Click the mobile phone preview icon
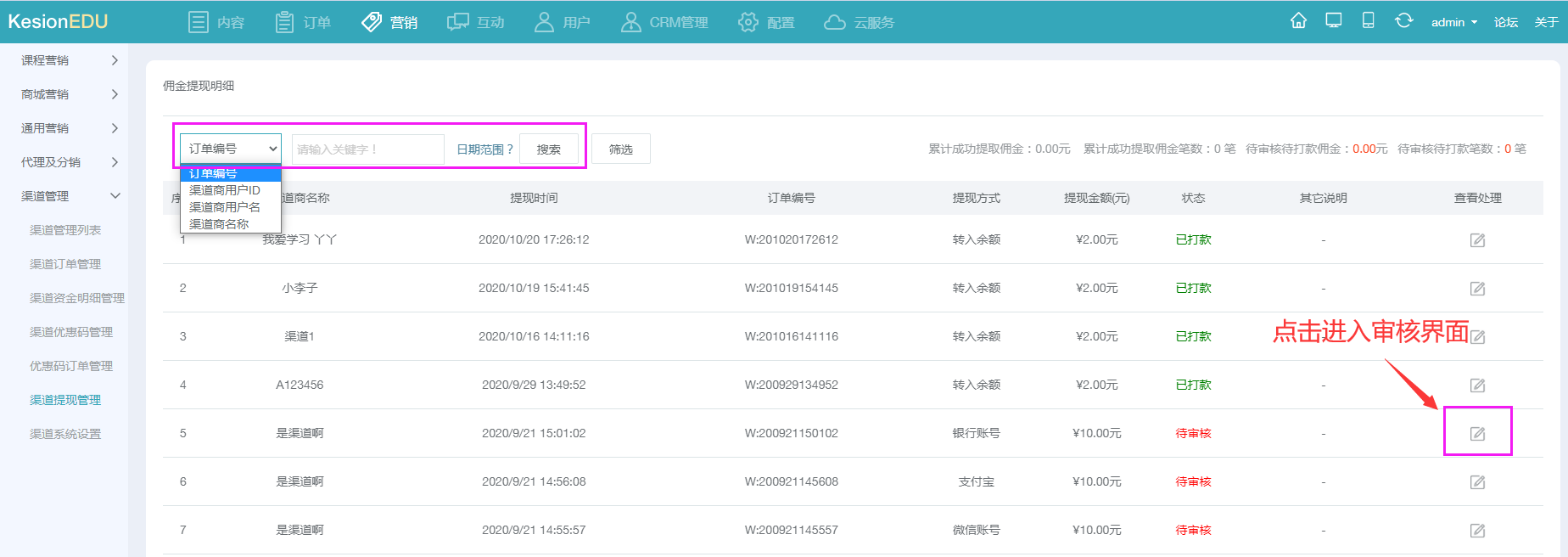This screenshot has width=1568, height=557. tap(1368, 21)
